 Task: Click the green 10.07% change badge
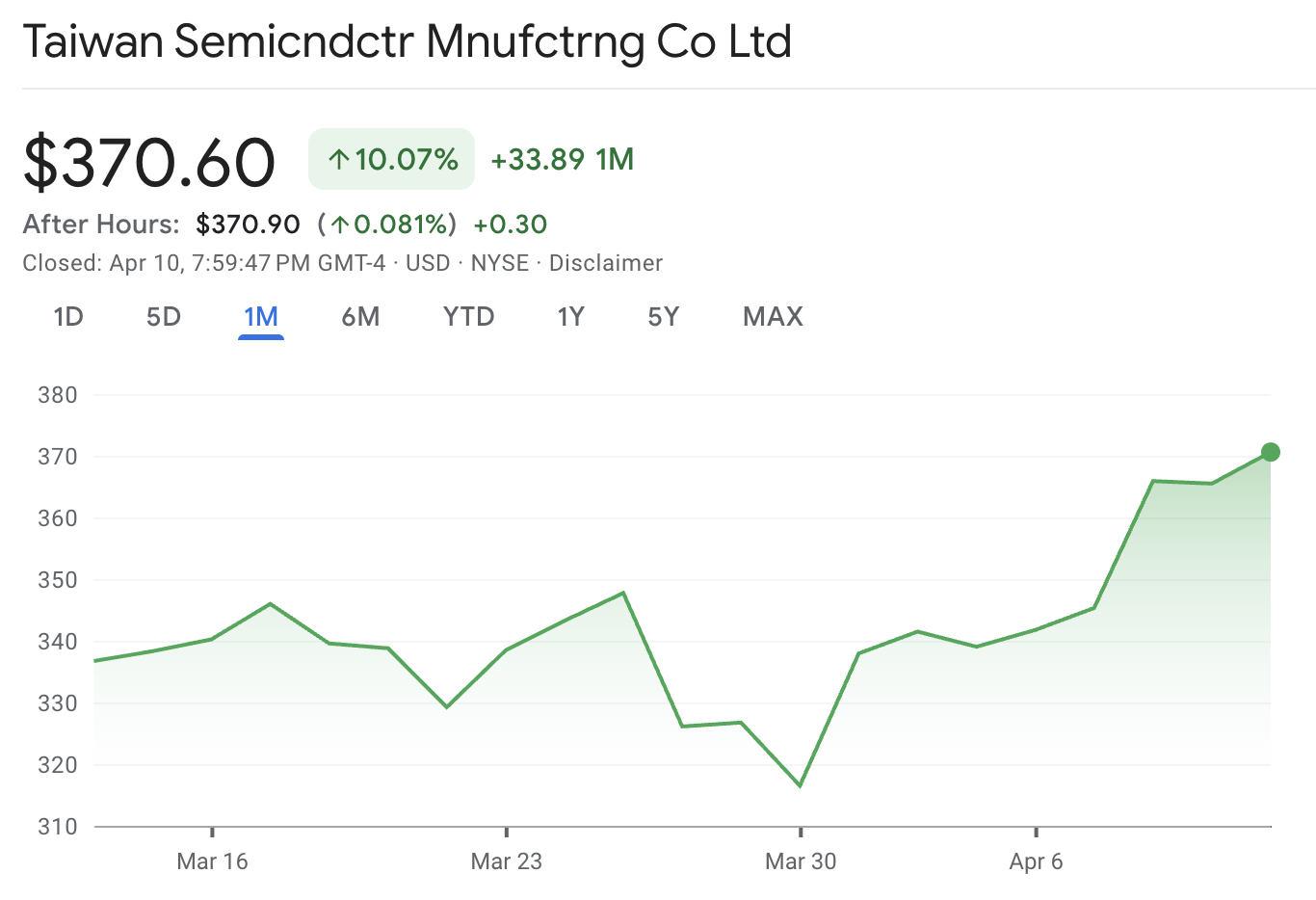390,159
